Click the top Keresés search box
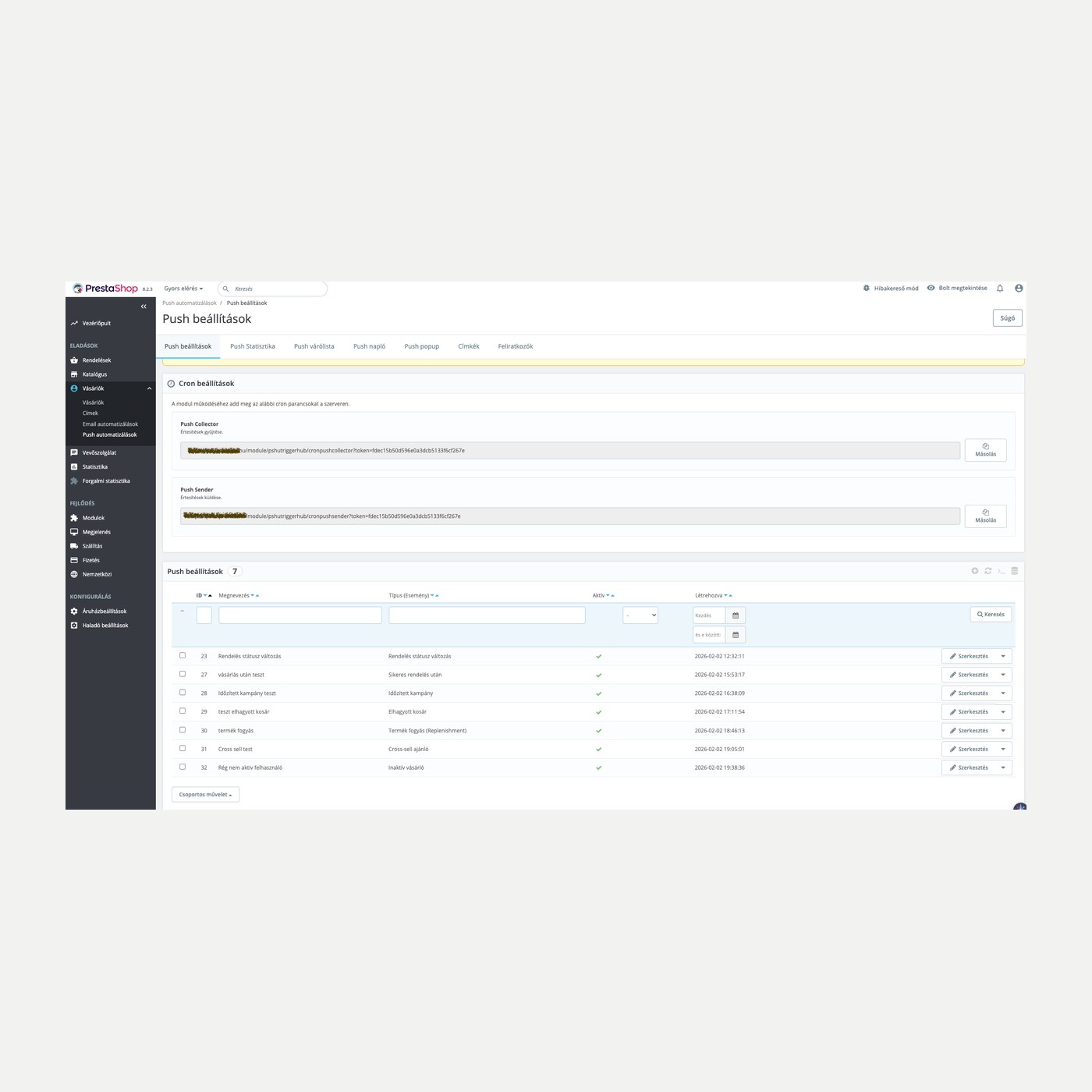 [x=272, y=289]
